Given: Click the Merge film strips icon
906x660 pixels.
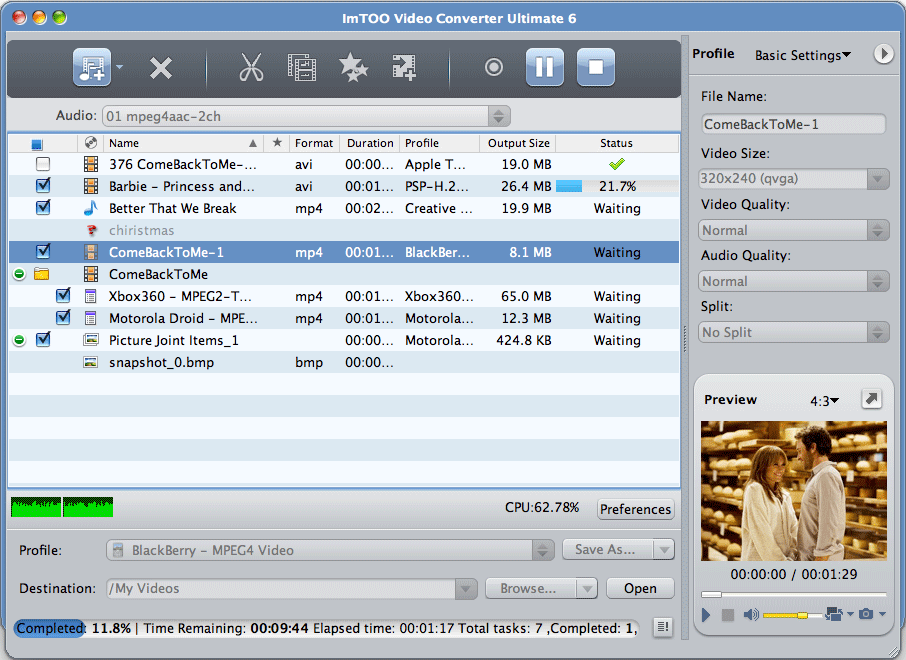Looking at the screenshot, I should [302, 67].
